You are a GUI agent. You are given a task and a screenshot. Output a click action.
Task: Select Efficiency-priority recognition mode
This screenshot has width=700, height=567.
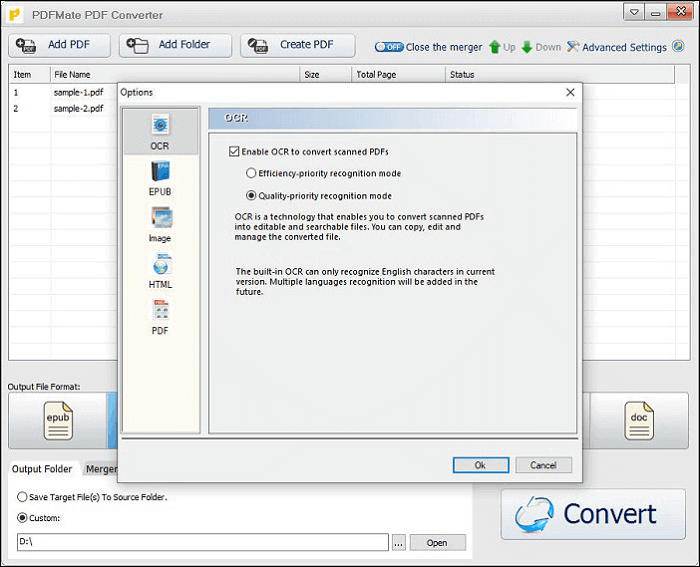(251, 173)
